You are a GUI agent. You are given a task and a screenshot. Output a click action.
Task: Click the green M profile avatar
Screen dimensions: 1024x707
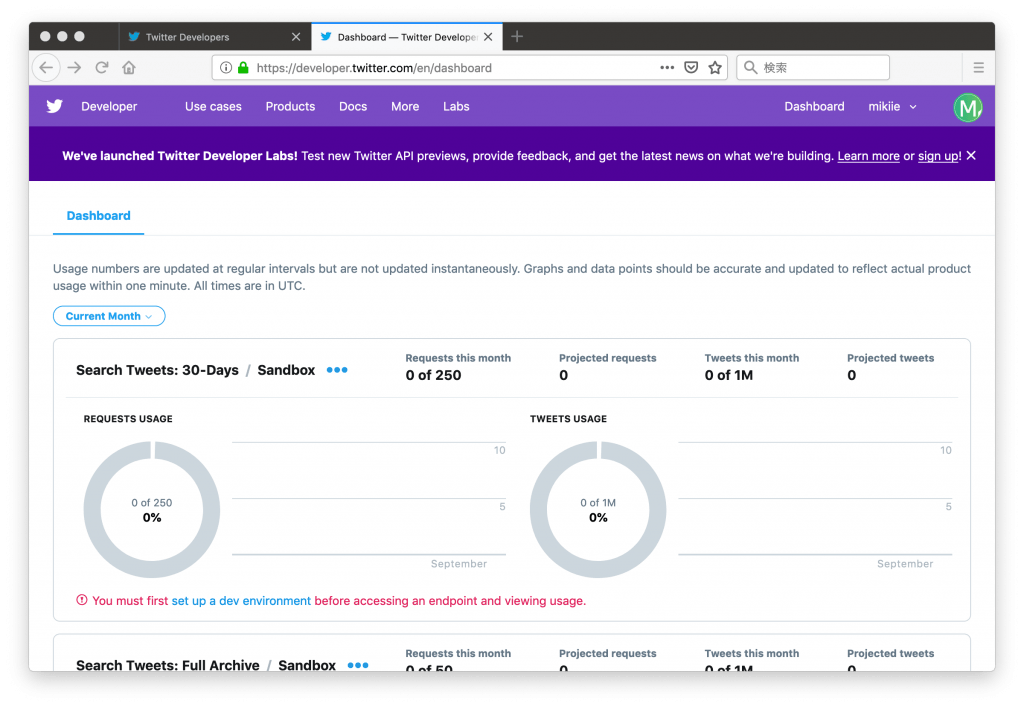click(967, 107)
